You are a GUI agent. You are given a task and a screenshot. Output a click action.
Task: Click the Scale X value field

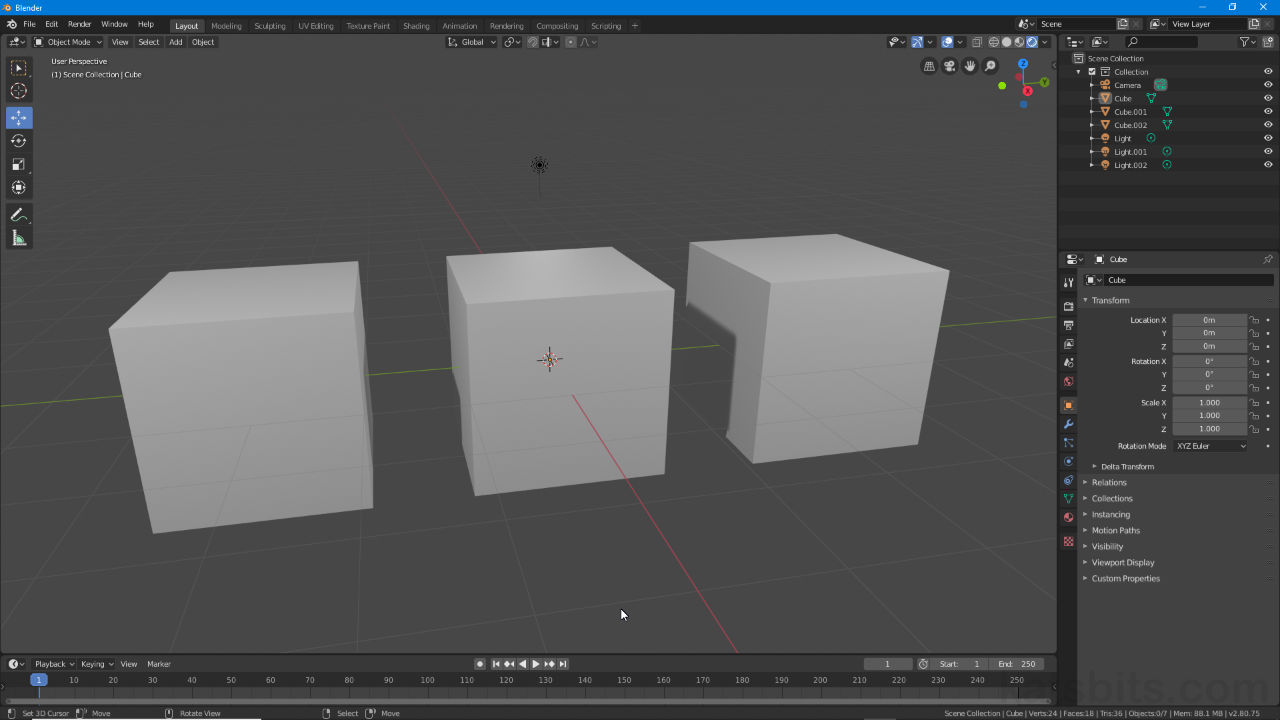1209,403
